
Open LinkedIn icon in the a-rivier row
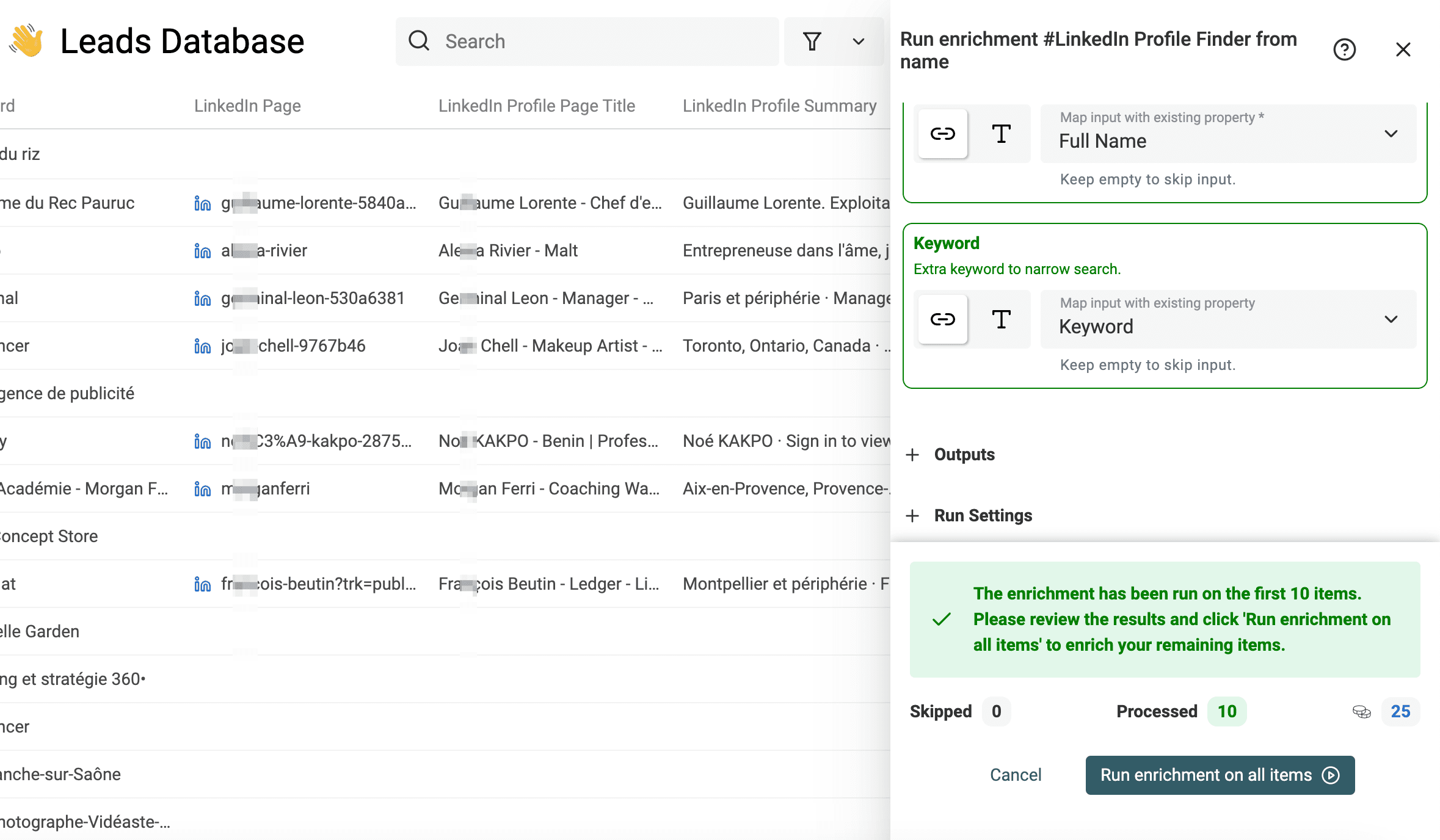tap(202, 251)
